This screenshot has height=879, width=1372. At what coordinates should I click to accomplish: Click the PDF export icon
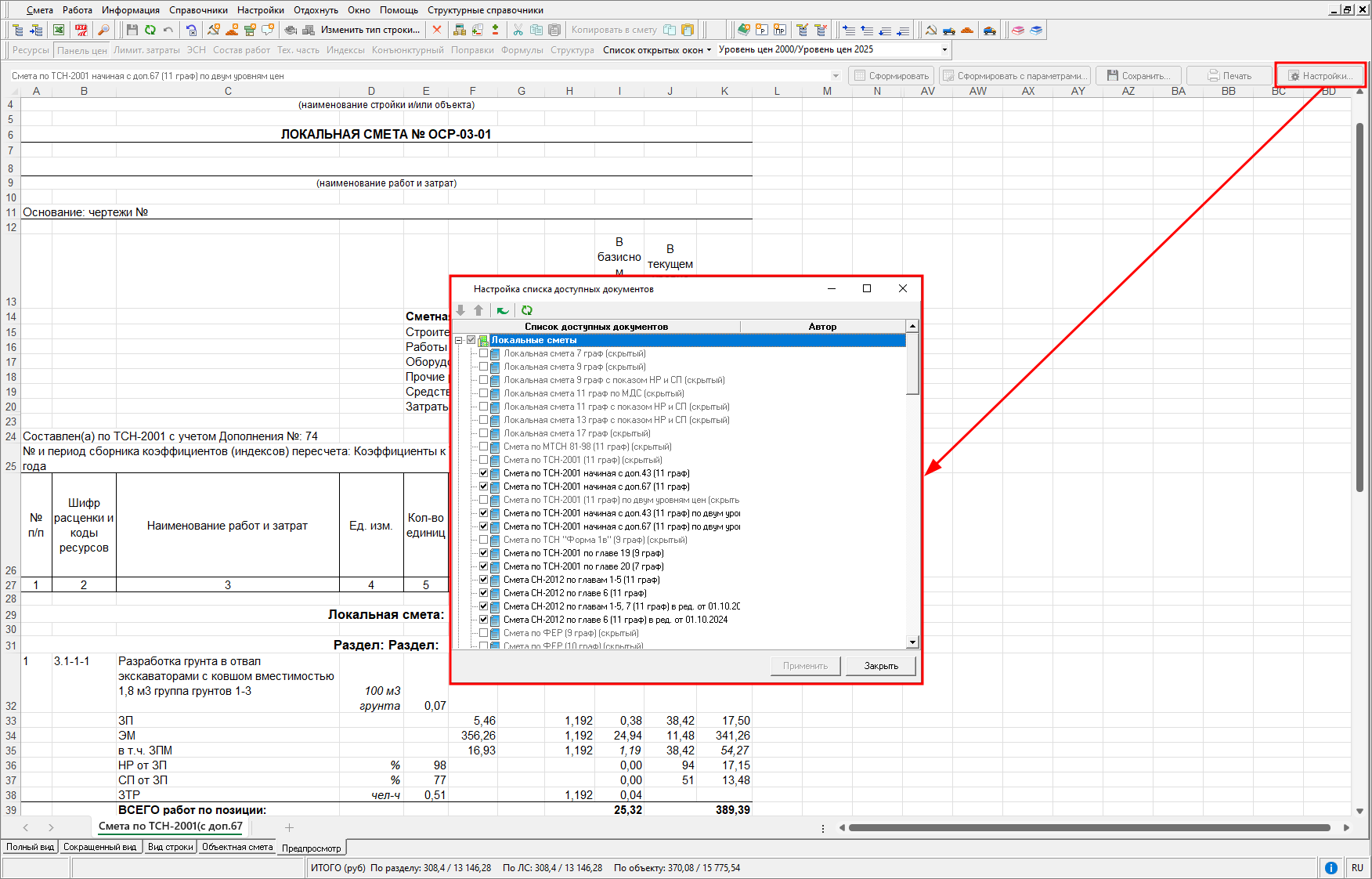click(81, 30)
